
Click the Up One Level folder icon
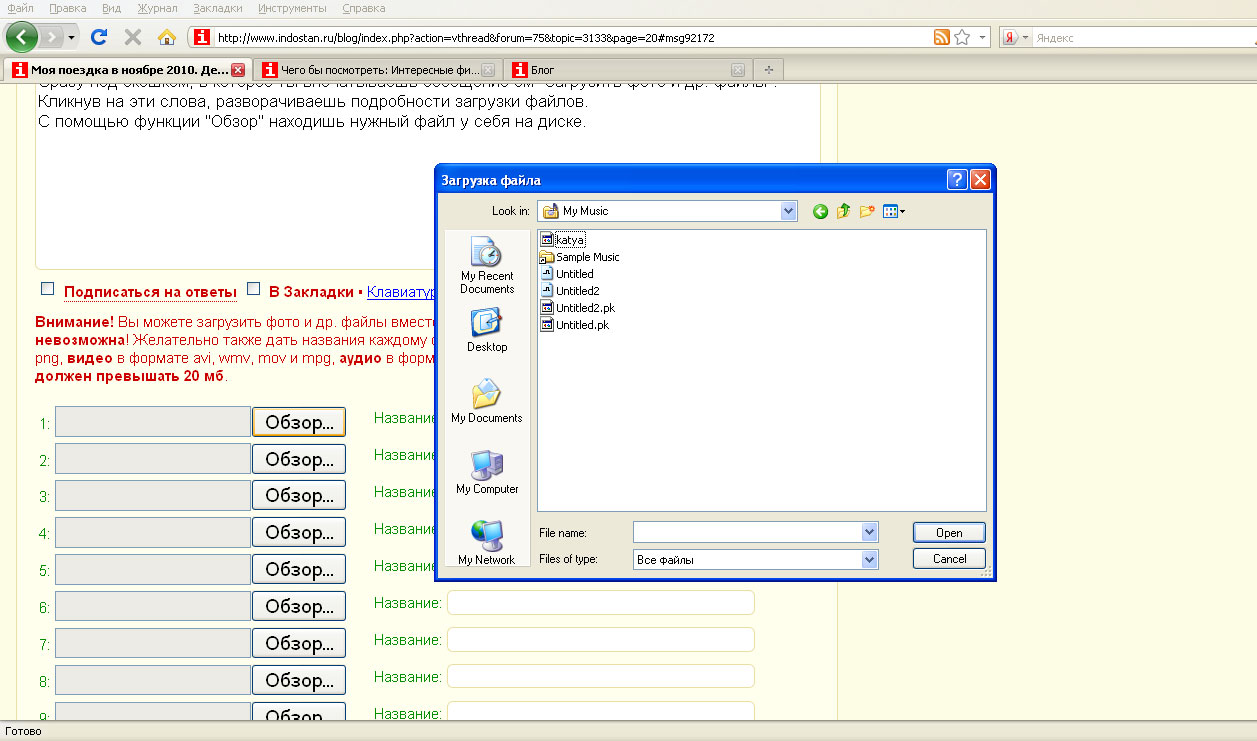pos(843,211)
